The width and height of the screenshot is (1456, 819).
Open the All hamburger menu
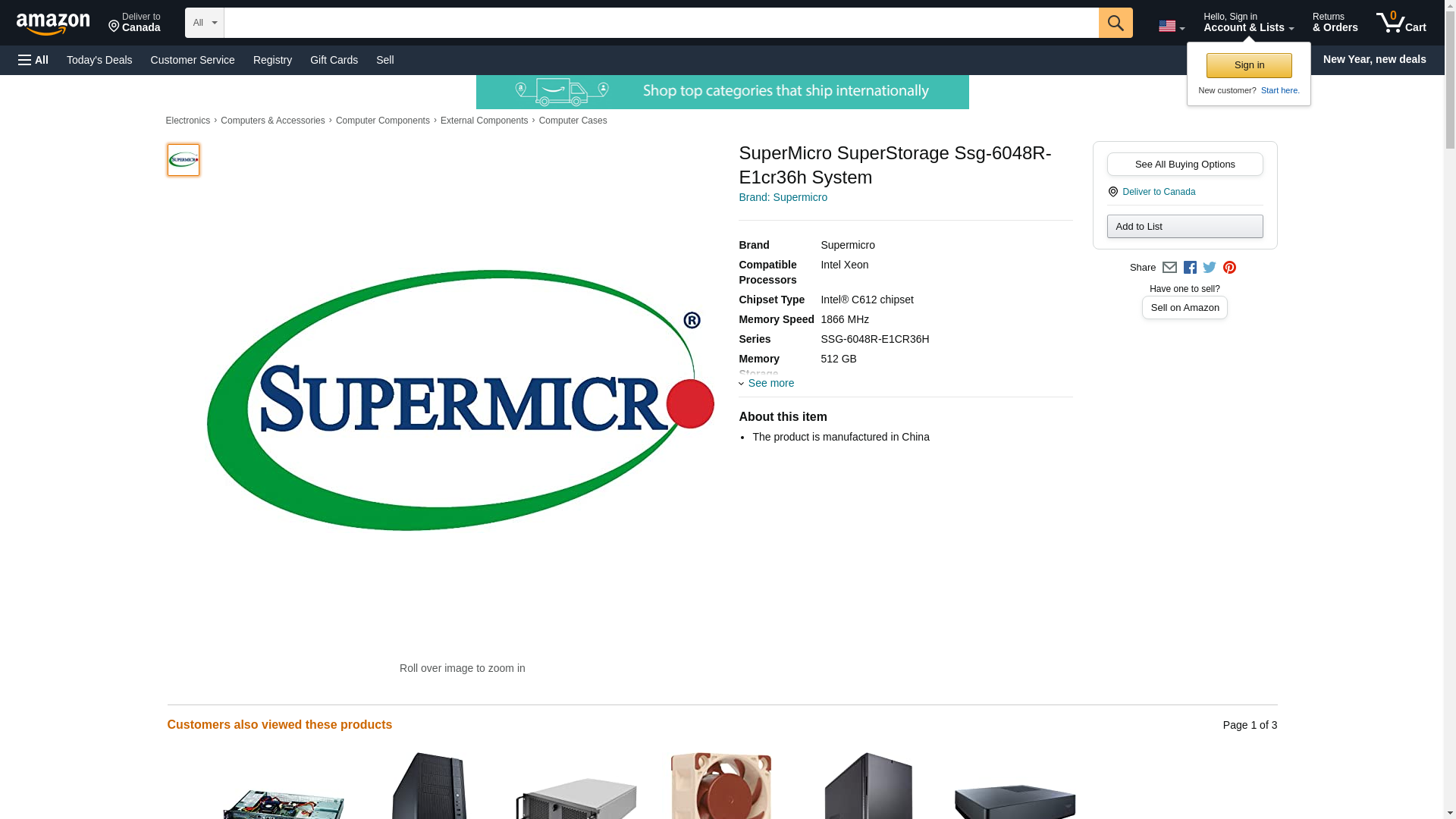tap(33, 60)
